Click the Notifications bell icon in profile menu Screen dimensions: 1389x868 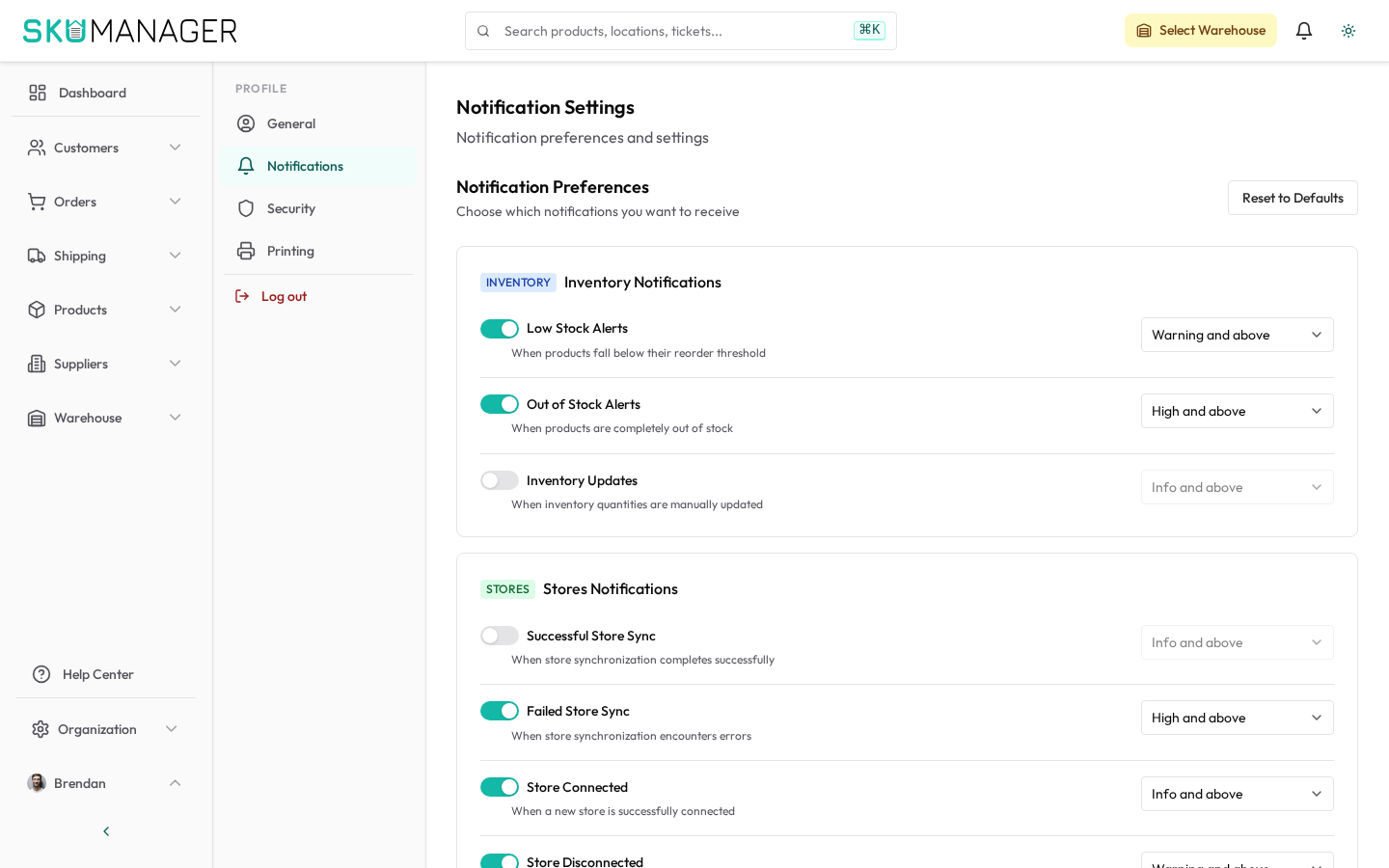coord(246,166)
